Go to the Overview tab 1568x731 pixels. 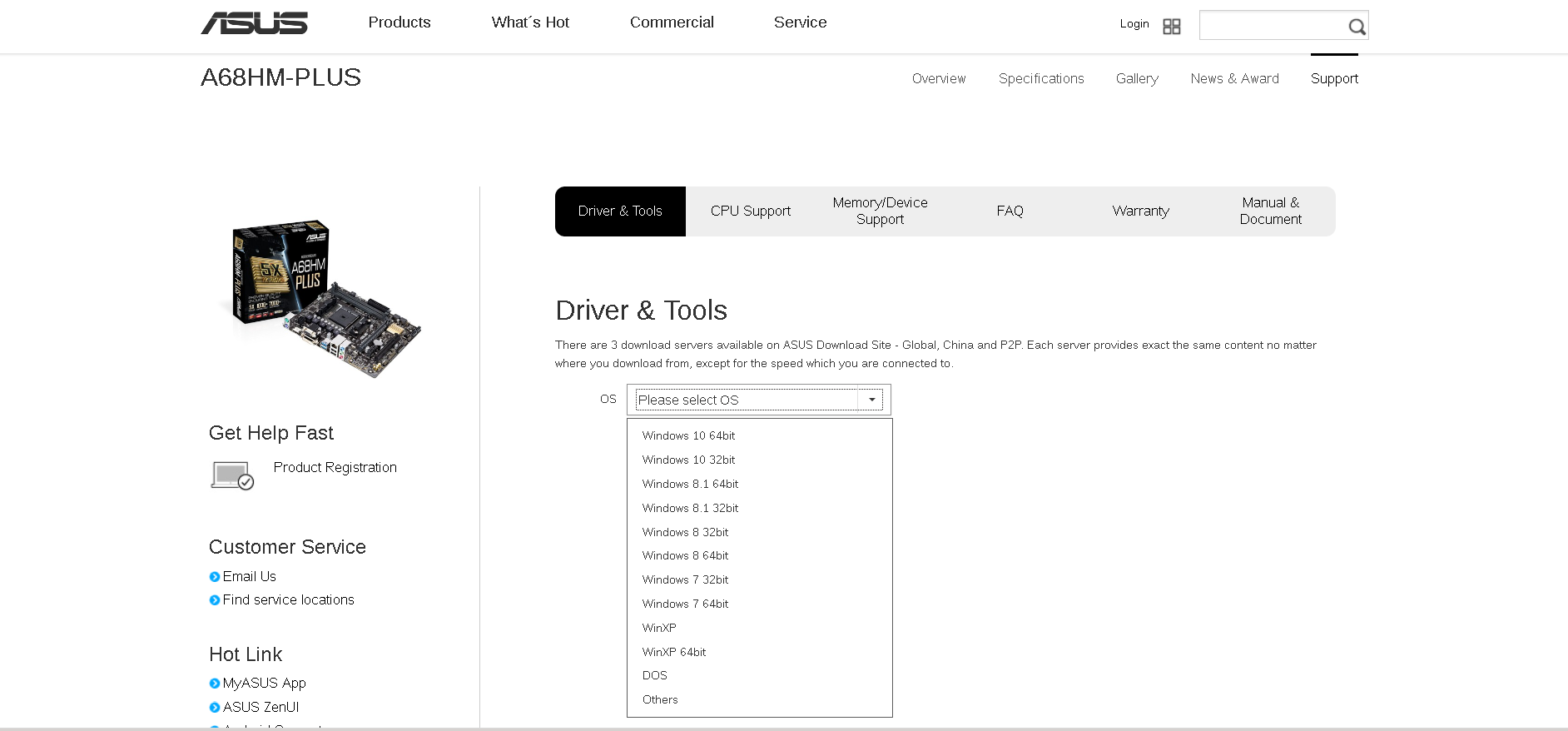tap(939, 78)
